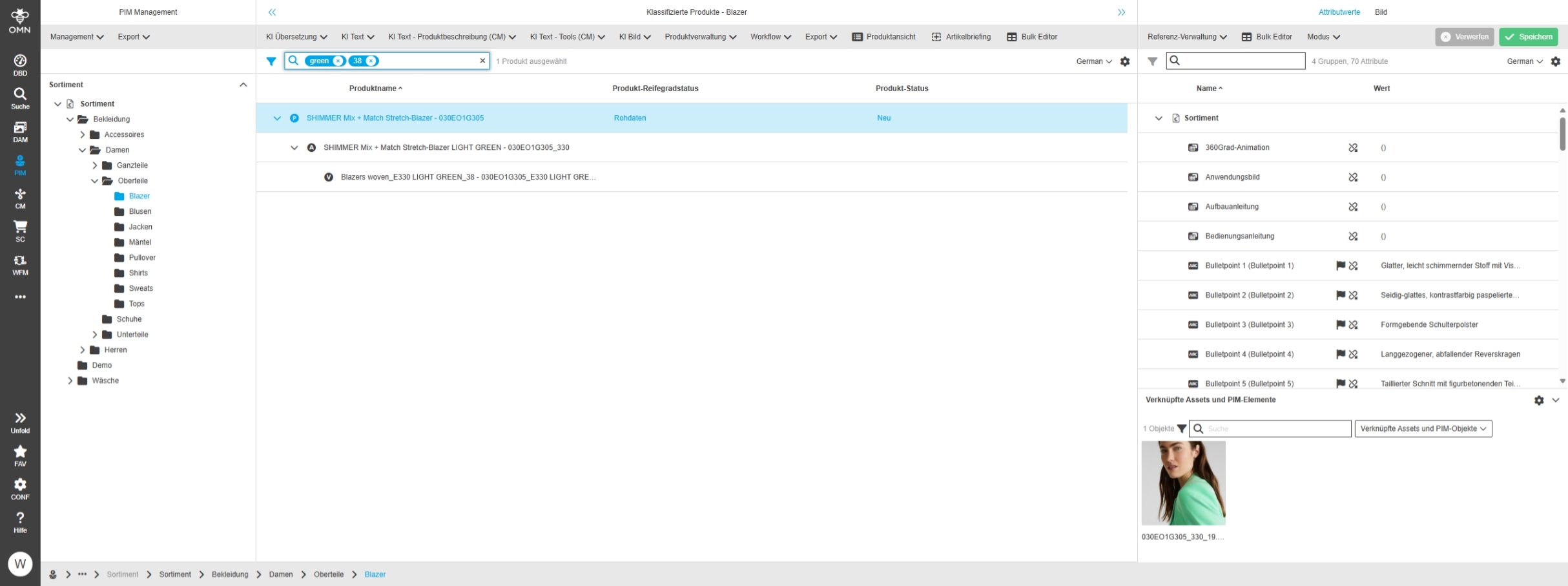
Task: Expand the Ganzteile folder in tree
Action: click(95, 165)
